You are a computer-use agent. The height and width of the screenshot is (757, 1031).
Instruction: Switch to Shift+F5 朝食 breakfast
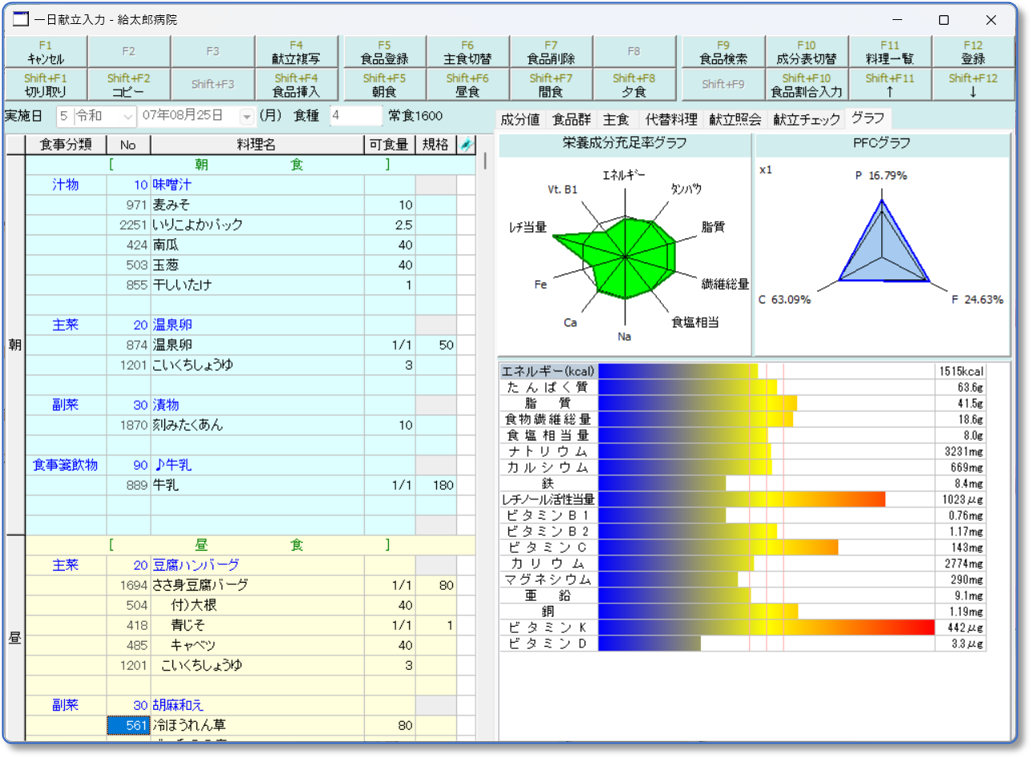click(384, 85)
